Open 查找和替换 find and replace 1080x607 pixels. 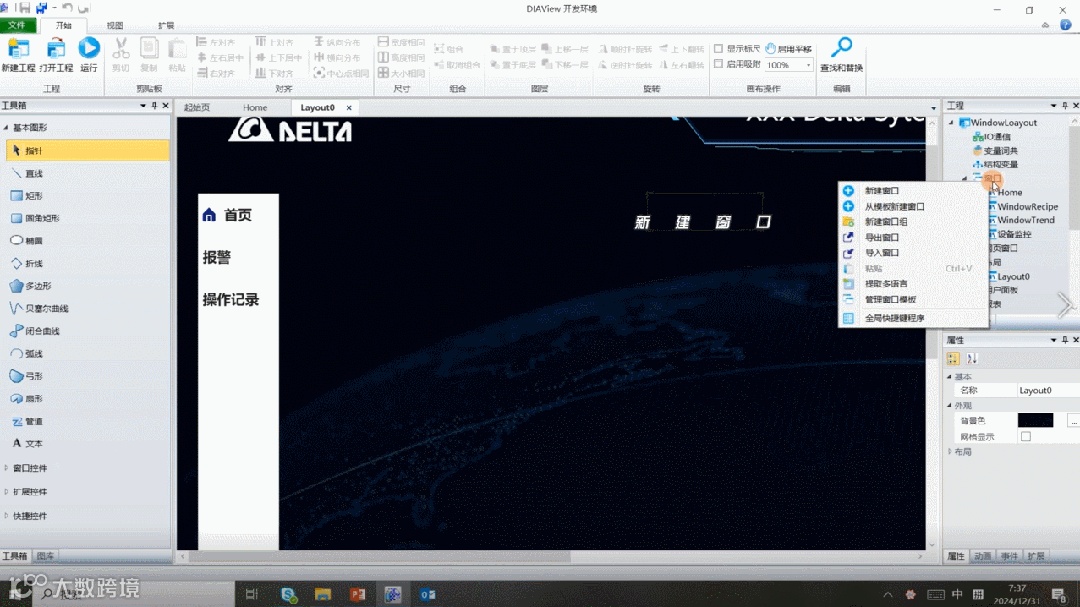coord(841,54)
